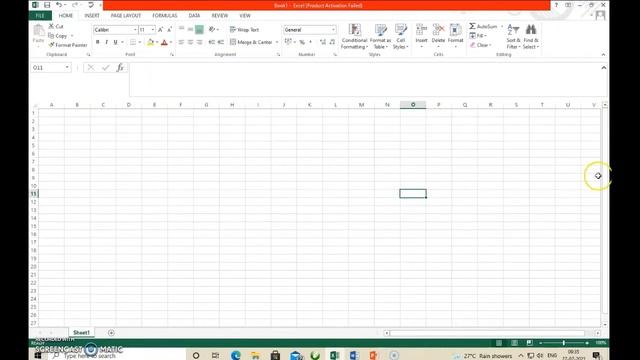Click the Copy command
Image resolution: width=640 pixels, height=360 pixels.
[58, 36]
